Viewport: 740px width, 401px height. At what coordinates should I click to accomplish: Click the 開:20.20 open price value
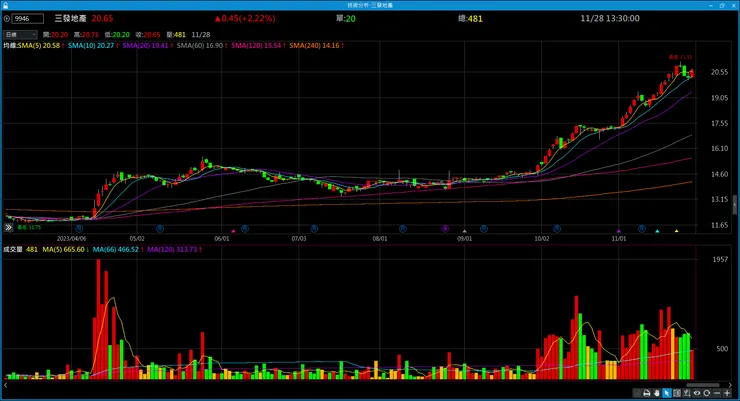(55, 35)
